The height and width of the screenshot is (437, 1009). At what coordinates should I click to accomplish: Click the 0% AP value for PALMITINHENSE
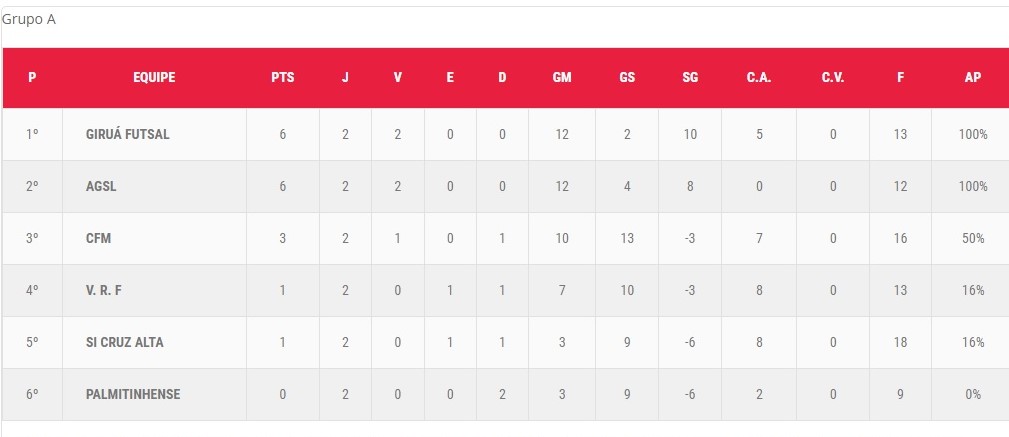click(973, 394)
